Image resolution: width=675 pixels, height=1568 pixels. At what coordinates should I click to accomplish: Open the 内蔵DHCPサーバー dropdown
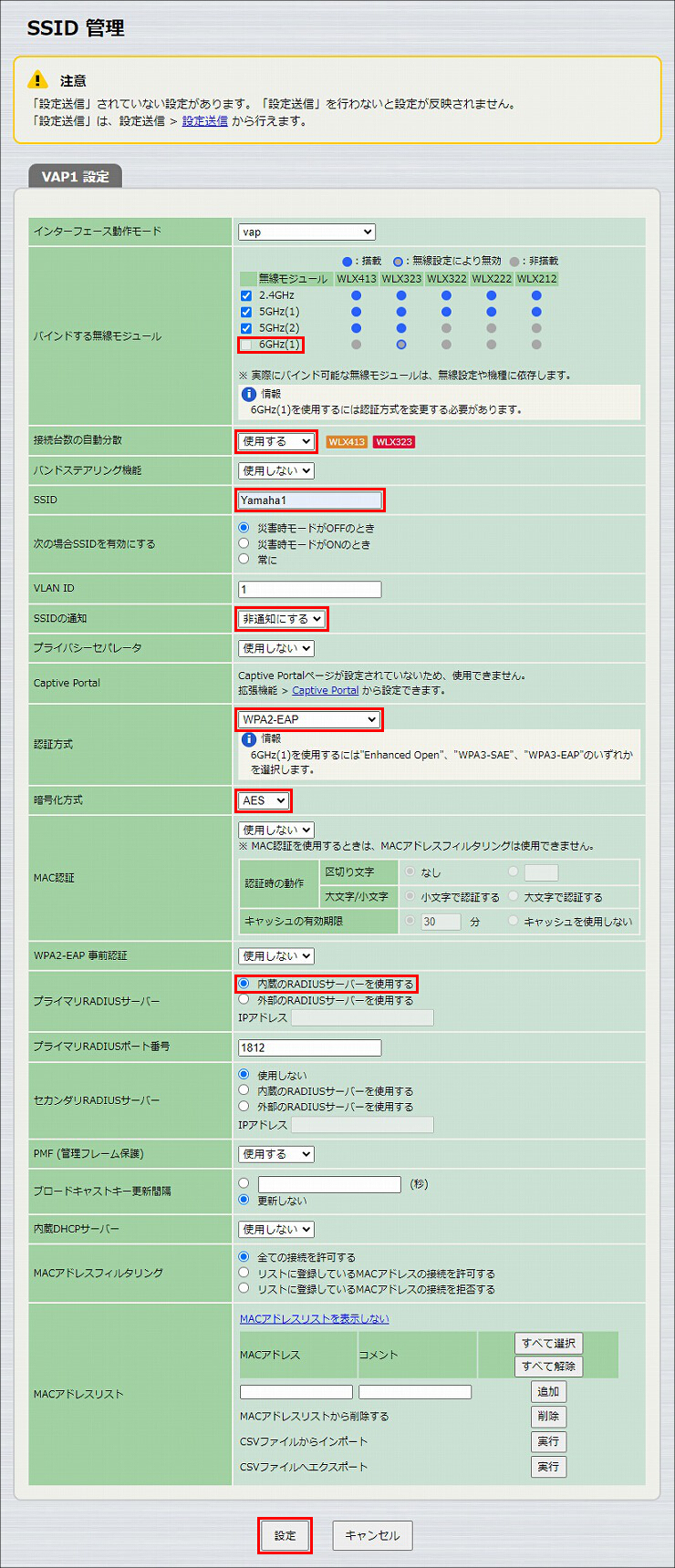[x=276, y=1229]
